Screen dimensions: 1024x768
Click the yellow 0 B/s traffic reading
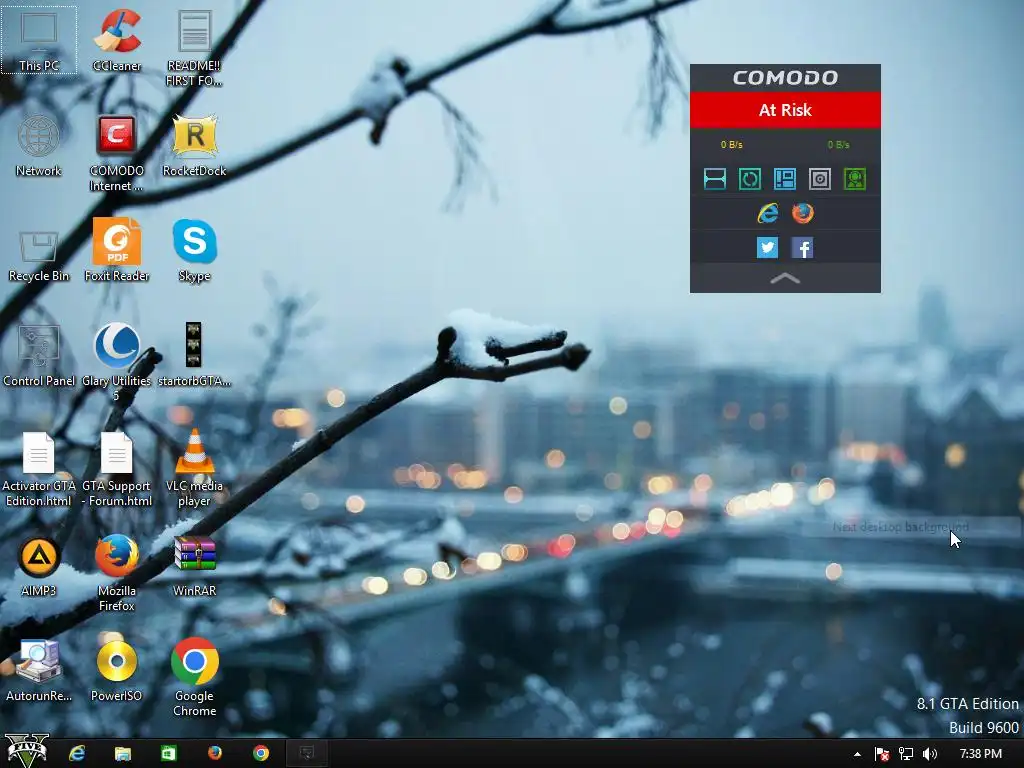click(x=731, y=144)
